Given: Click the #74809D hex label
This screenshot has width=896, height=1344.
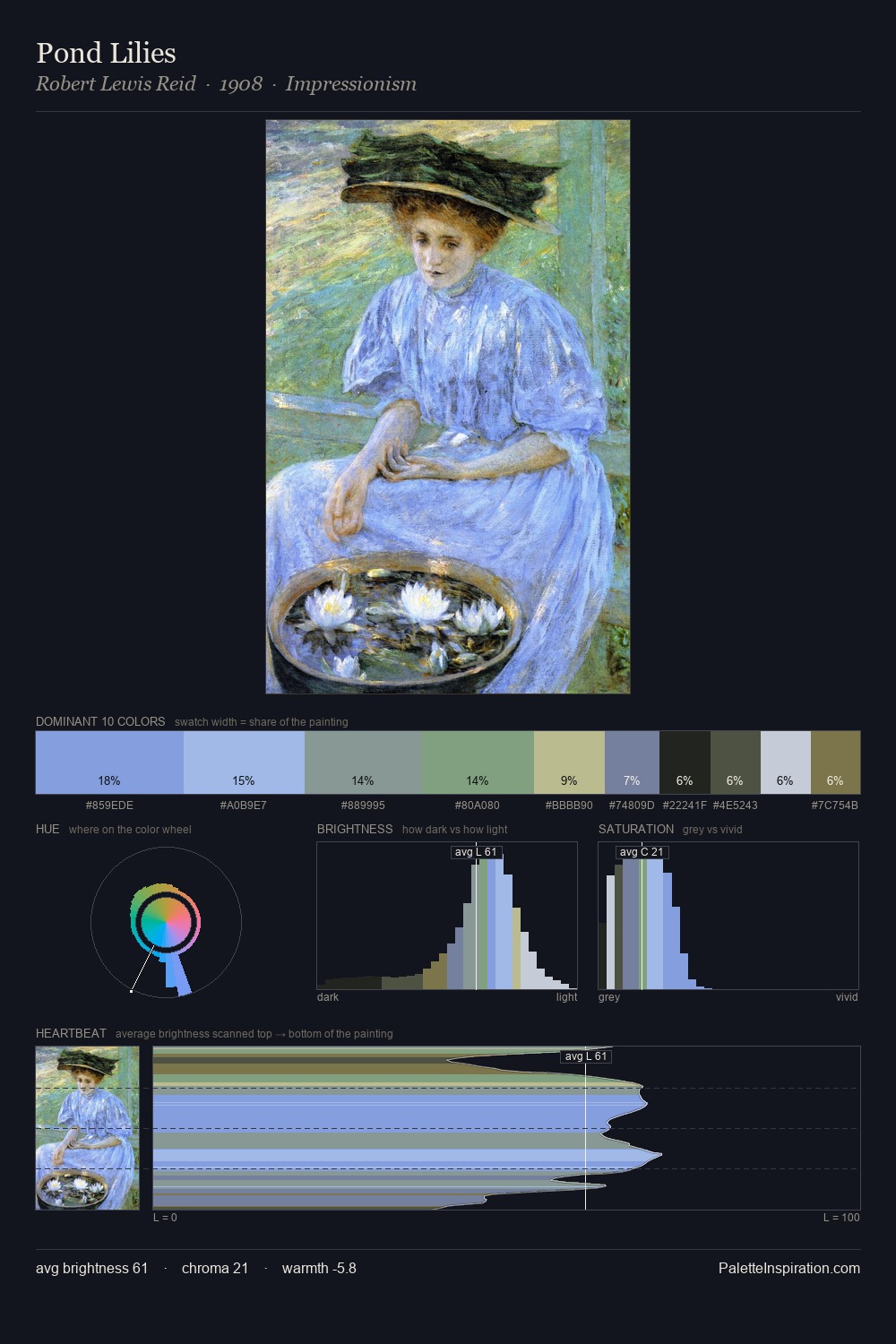Looking at the screenshot, I should (x=632, y=806).
